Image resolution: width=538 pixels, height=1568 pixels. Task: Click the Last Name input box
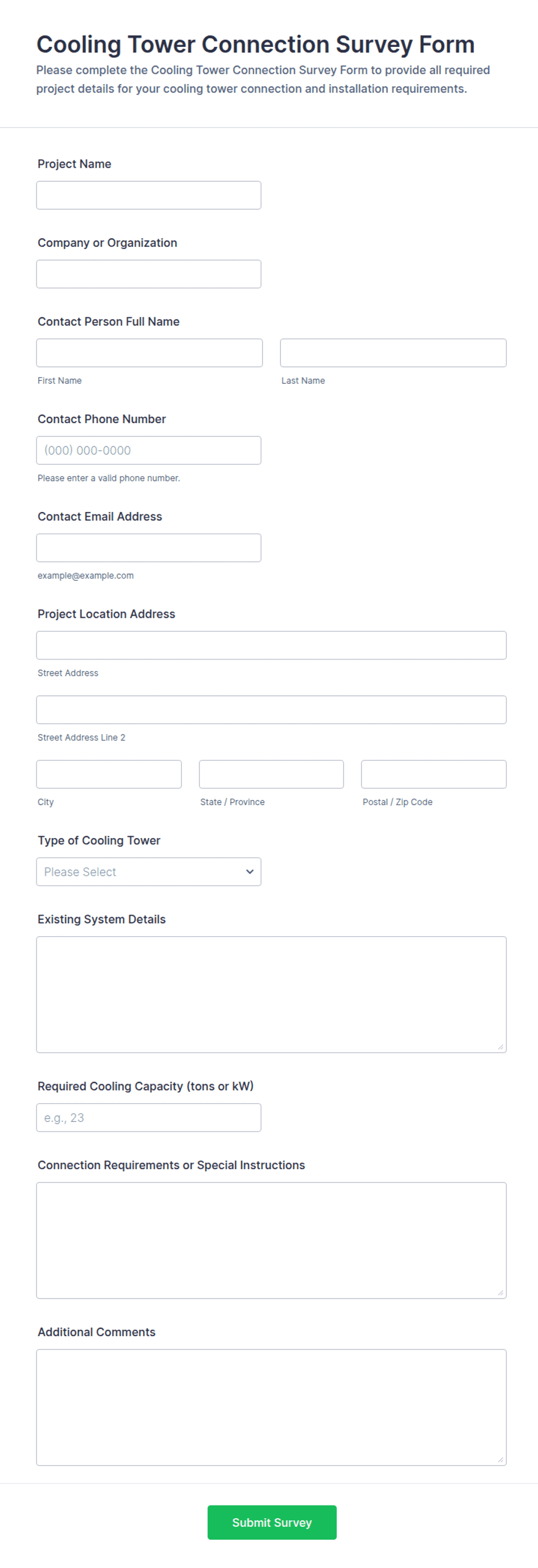[x=393, y=353]
